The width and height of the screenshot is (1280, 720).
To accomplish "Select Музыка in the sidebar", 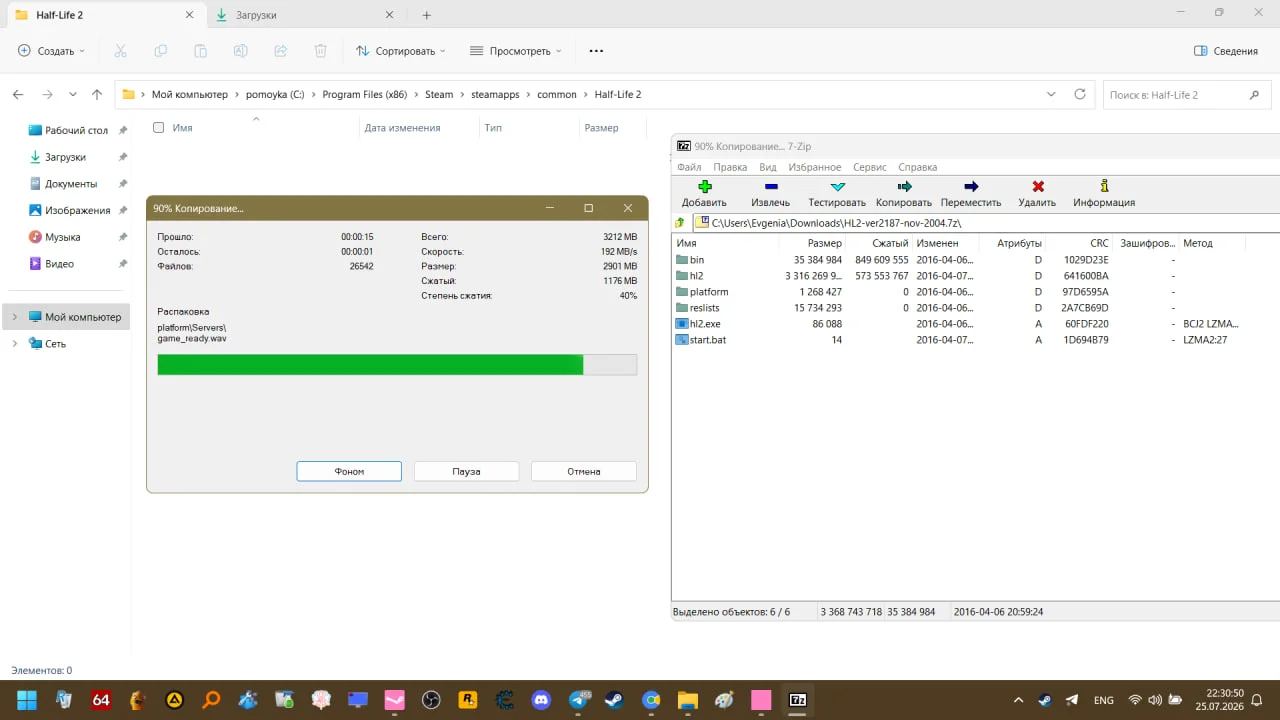I will pos(66,237).
